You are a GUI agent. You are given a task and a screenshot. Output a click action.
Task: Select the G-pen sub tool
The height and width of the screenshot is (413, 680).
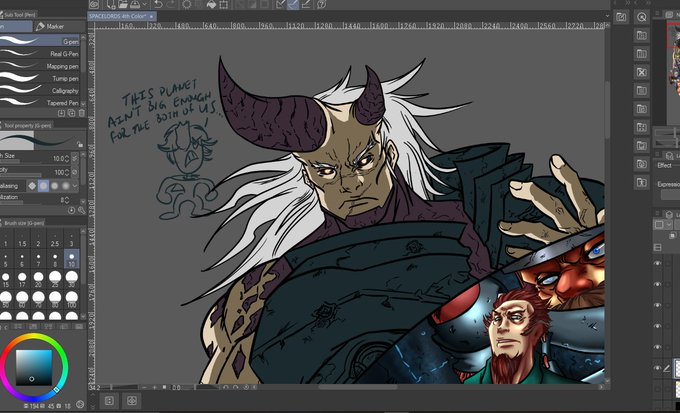pyautogui.click(x=40, y=41)
